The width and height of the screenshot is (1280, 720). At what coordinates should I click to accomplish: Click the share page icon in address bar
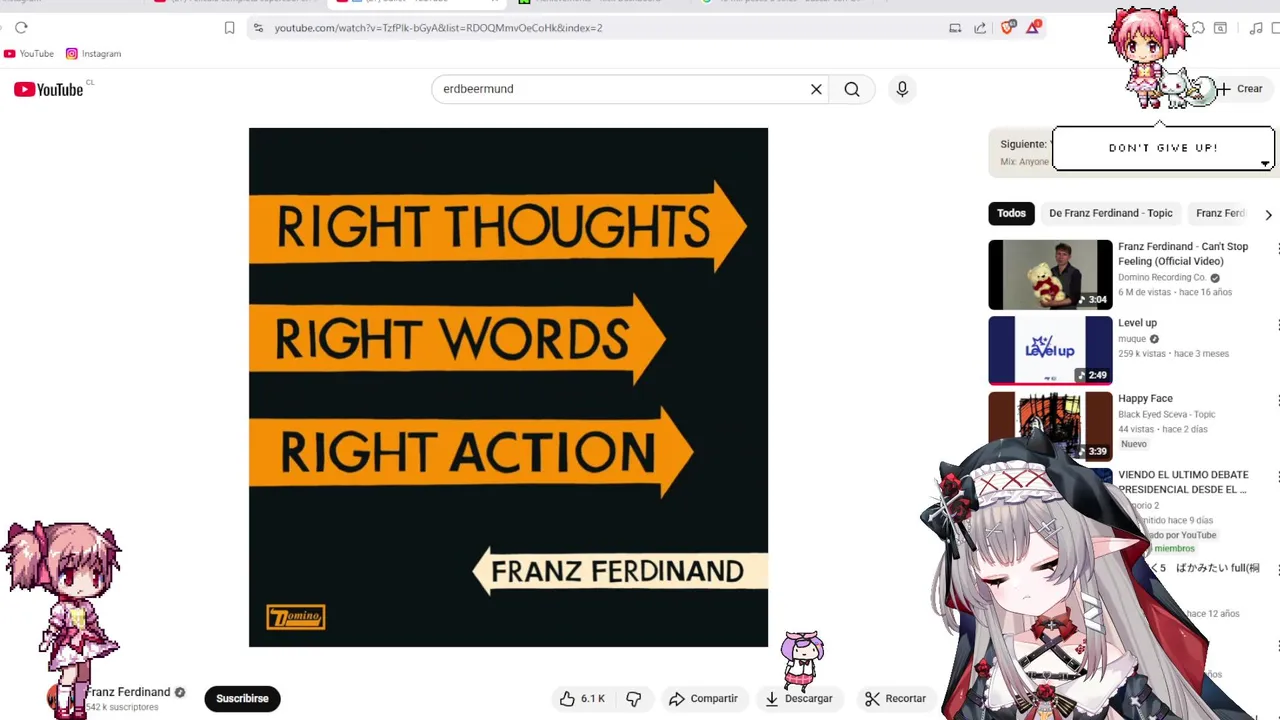(x=980, y=28)
